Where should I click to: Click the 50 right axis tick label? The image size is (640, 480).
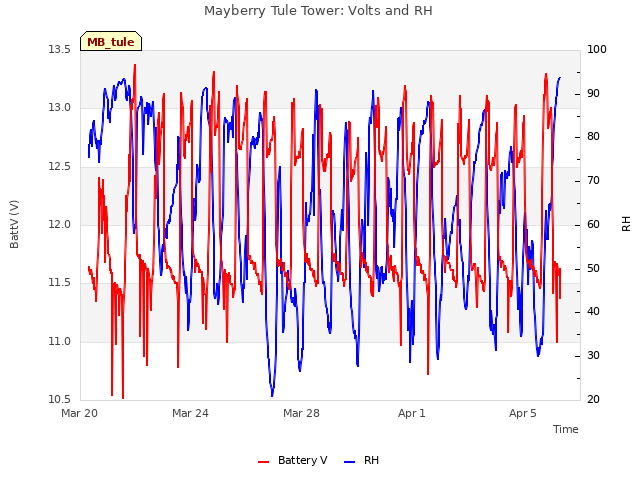pos(593,269)
